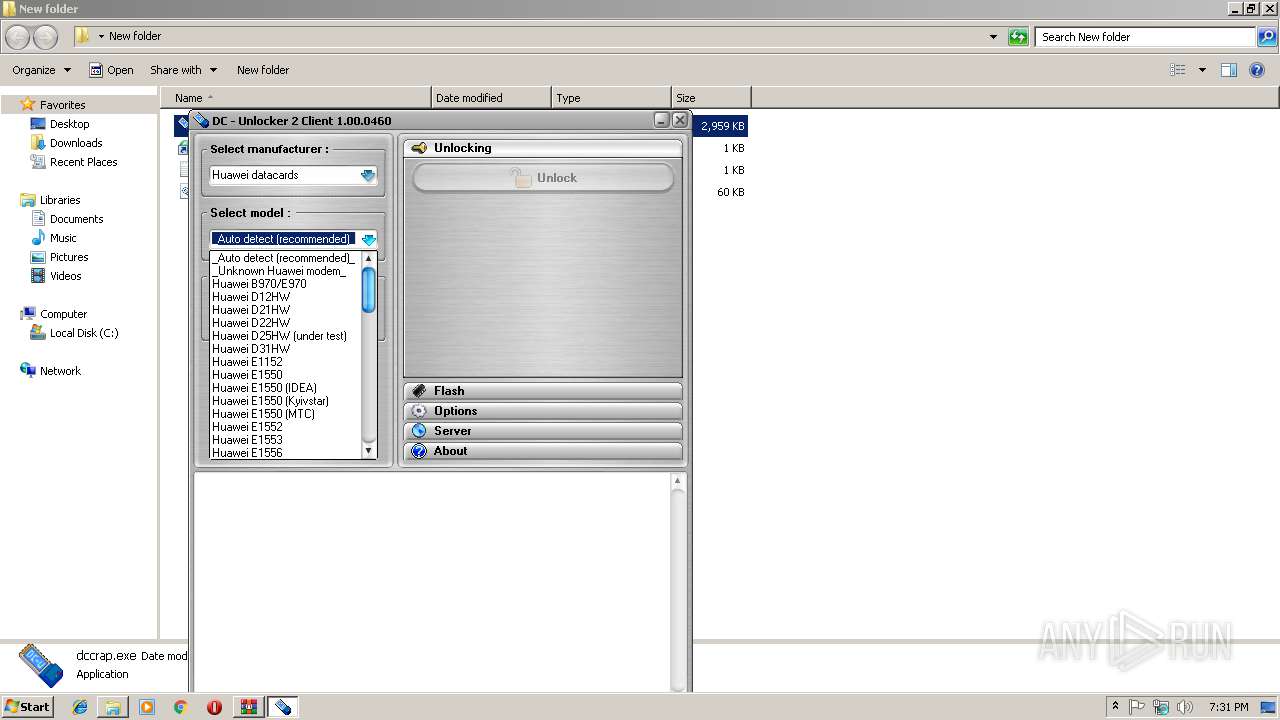Click the Unlock button
Image resolution: width=1280 pixels, height=720 pixels.
(543, 178)
